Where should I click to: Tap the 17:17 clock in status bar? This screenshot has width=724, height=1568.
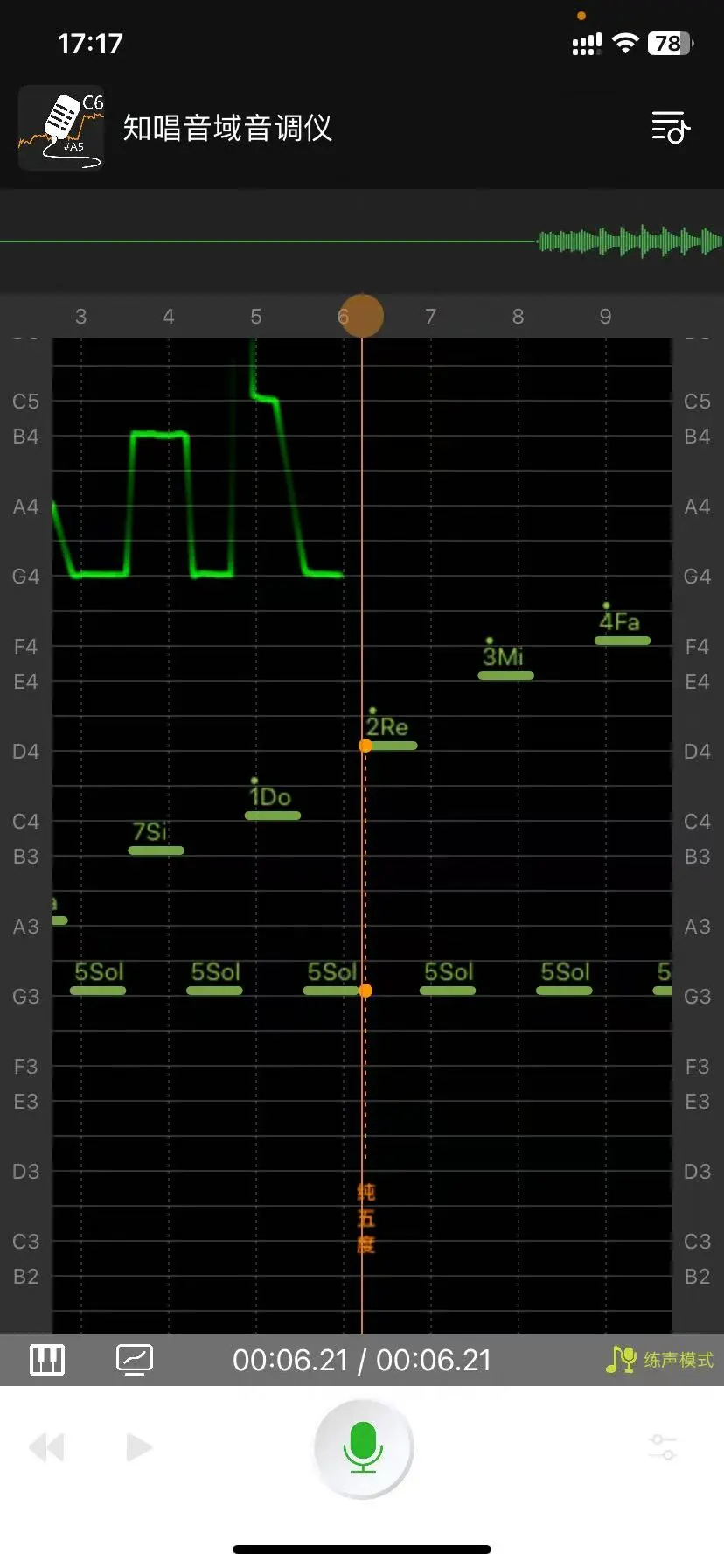(x=90, y=44)
